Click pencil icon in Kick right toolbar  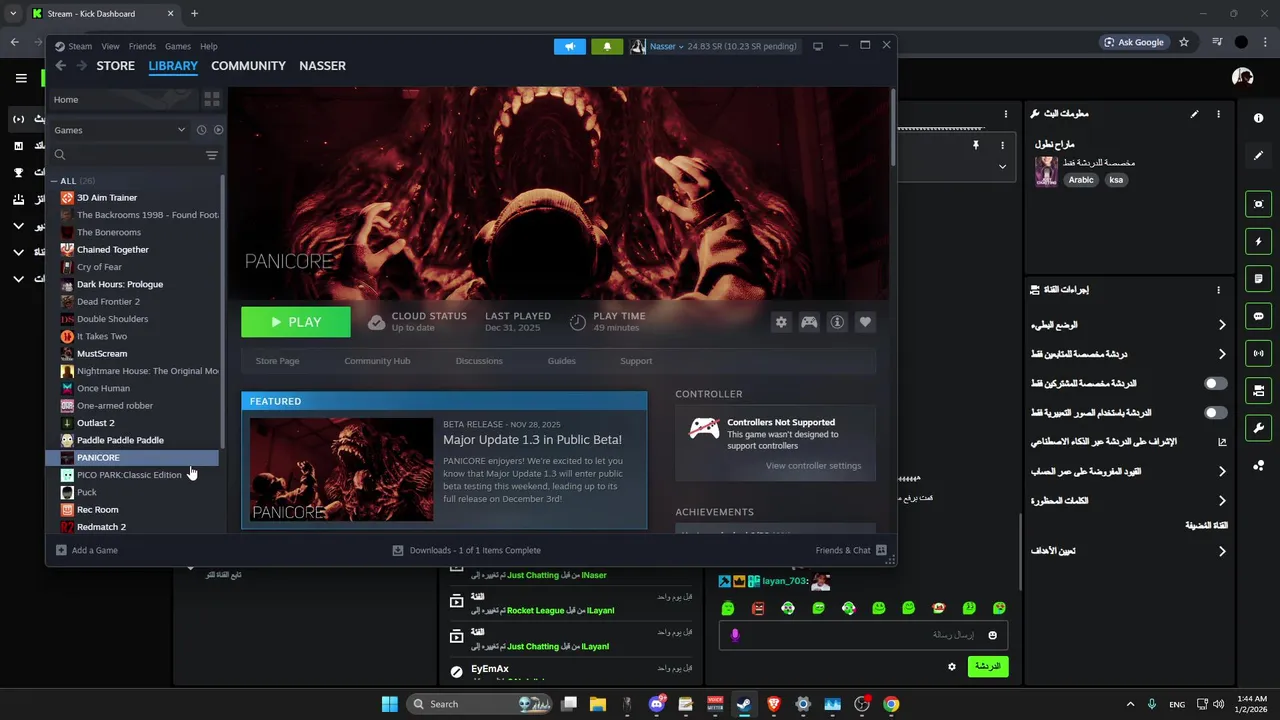pyautogui.click(x=1258, y=156)
